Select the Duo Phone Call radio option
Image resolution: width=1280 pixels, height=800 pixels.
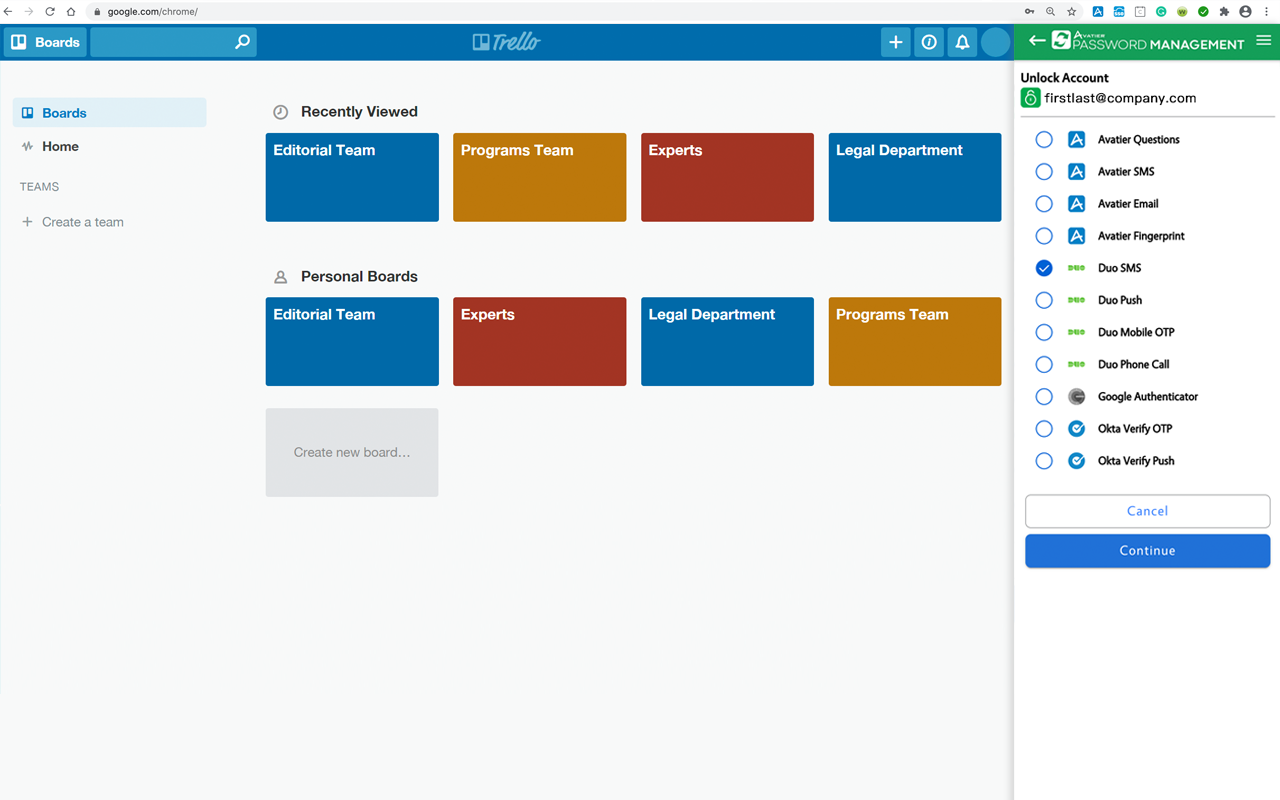click(x=1044, y=364)
